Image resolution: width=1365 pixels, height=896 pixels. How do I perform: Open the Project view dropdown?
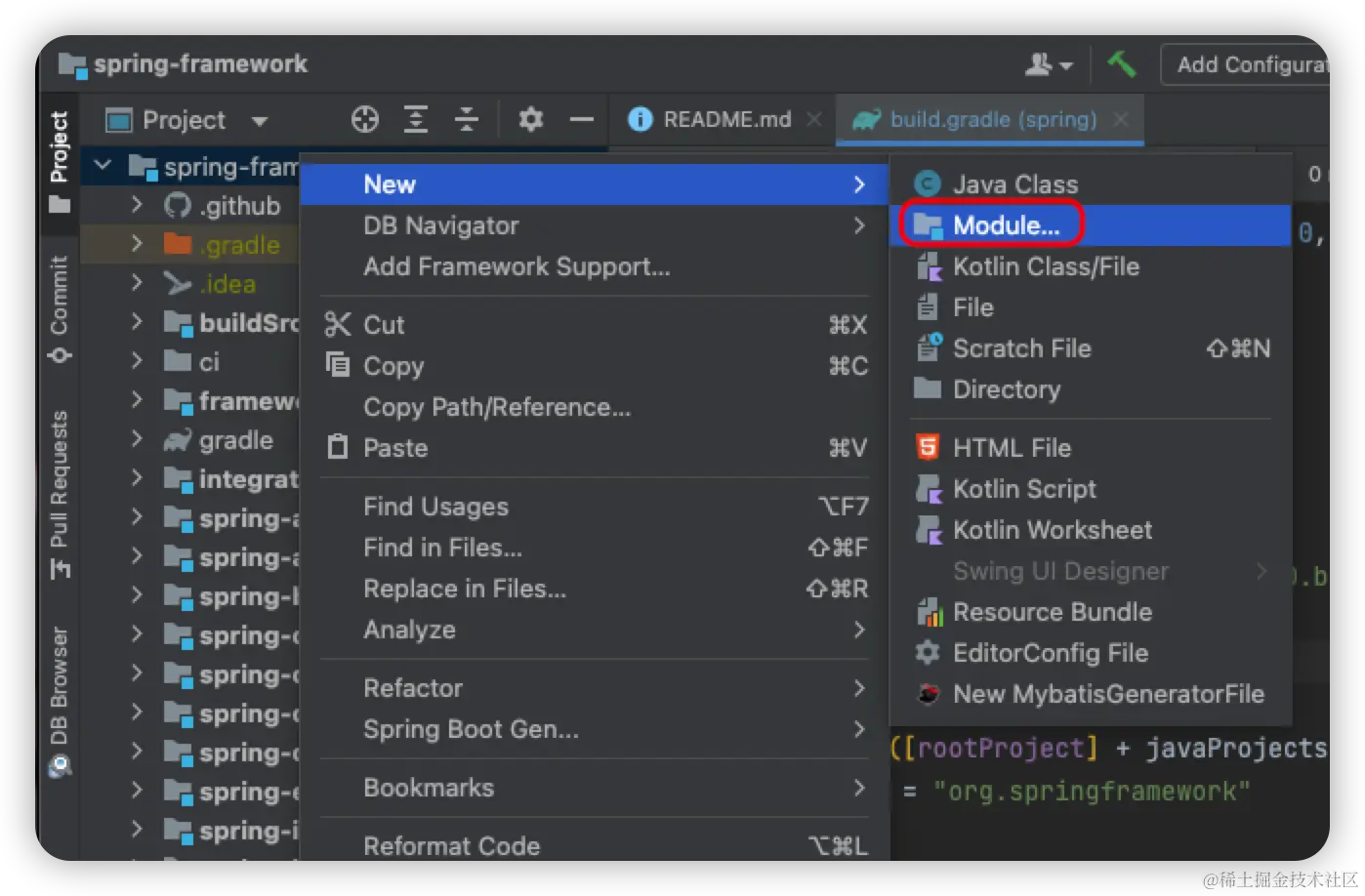coord(186,120)
